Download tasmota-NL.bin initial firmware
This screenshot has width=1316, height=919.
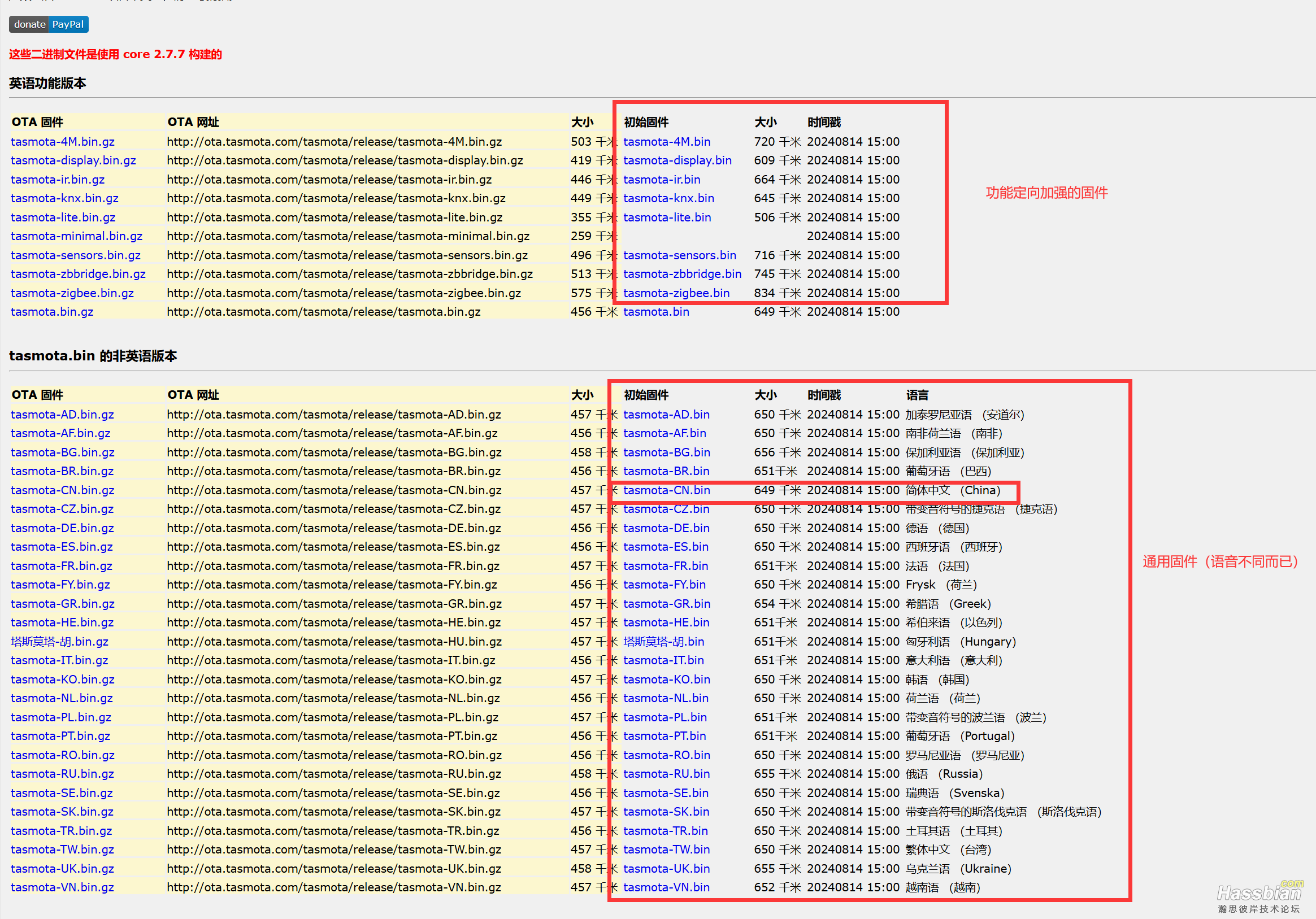click(666, 698)
